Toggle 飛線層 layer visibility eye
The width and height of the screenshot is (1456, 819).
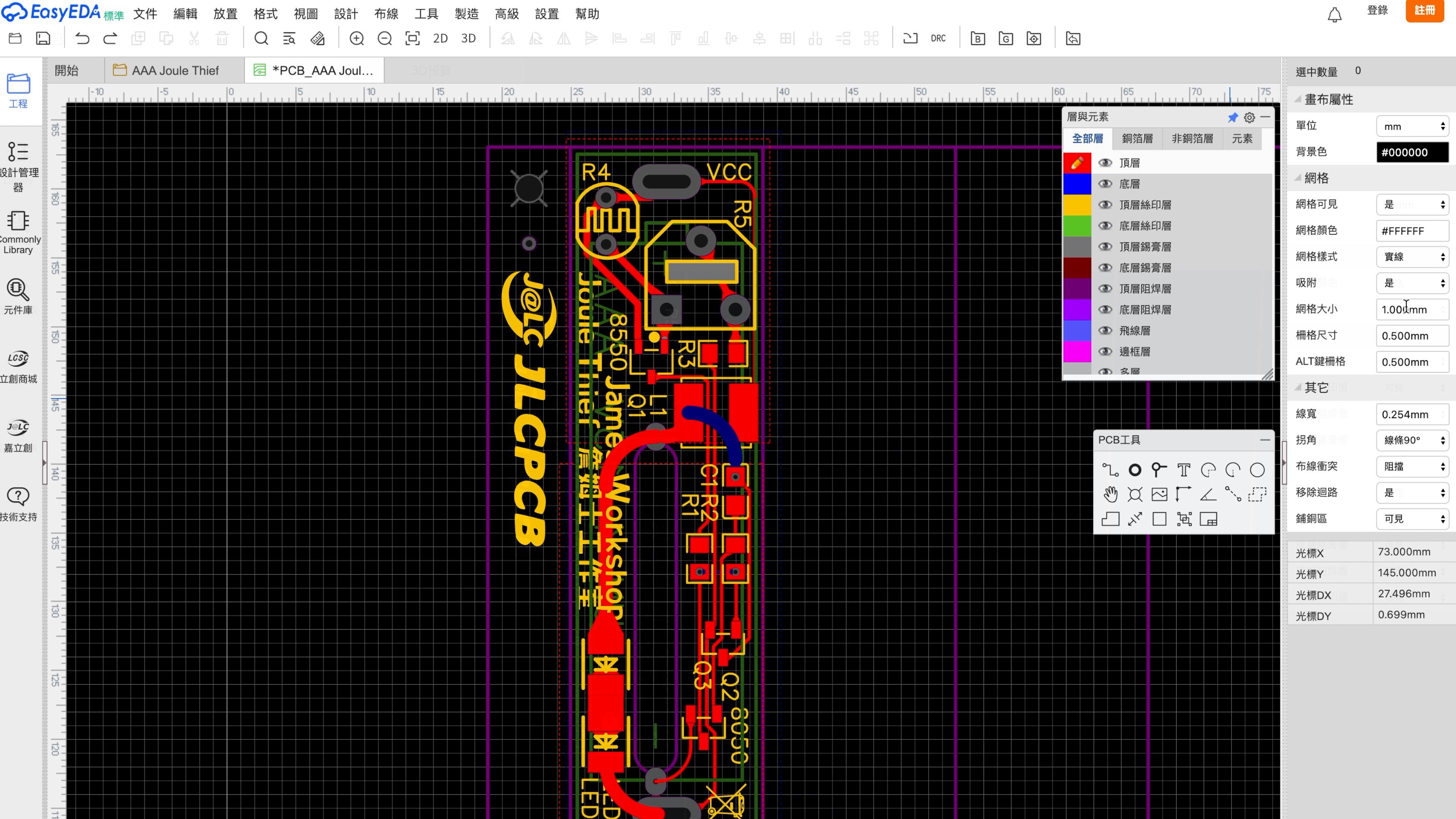coord(1105,331)
